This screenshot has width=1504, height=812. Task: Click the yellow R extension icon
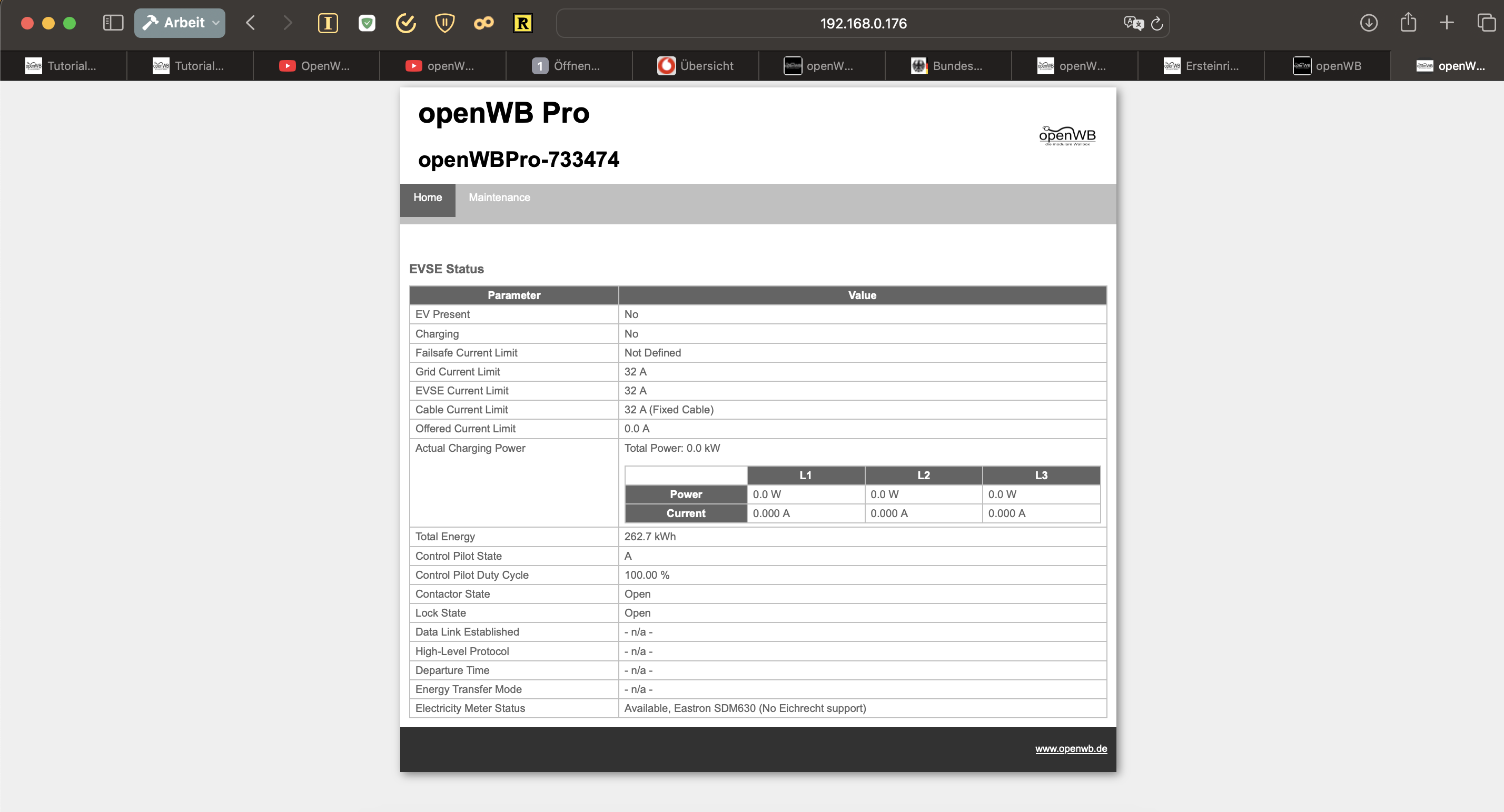(x=522, y=23)
